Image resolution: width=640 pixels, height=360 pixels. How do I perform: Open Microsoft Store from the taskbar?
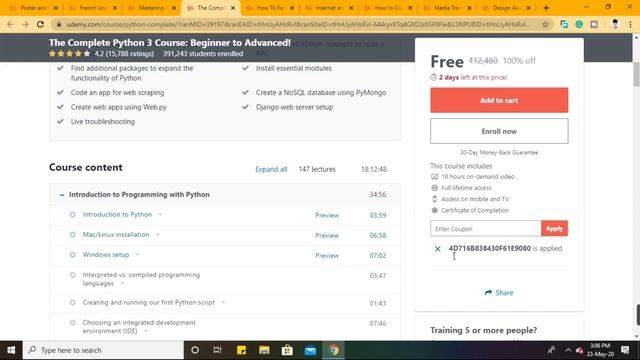pos(287,350)
